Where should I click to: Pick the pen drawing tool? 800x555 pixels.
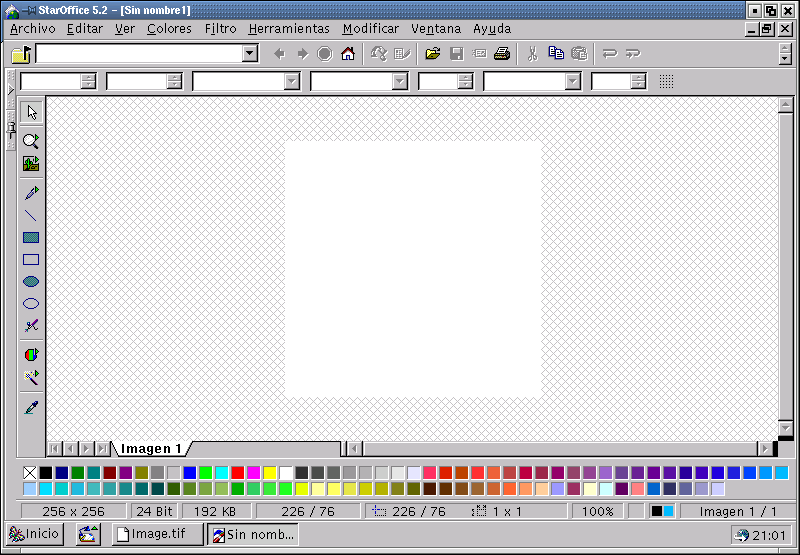click(31, 192)
